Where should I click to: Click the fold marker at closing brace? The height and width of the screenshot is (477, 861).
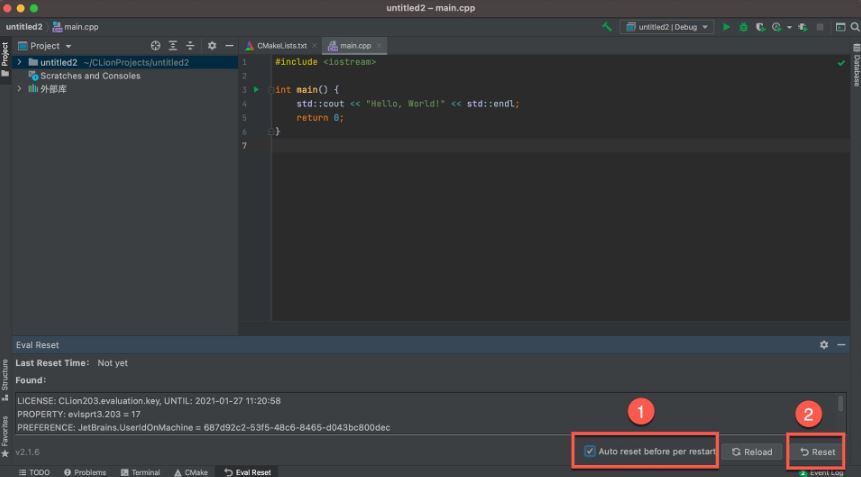pyautogui.click(x=270, y=132)
